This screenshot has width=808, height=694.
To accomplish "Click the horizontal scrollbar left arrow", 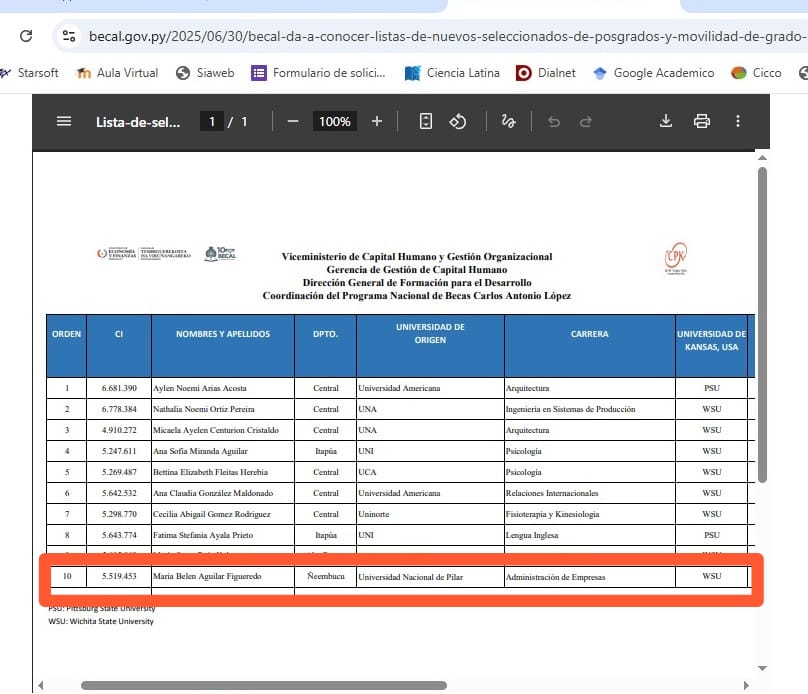I will [40, 686].
